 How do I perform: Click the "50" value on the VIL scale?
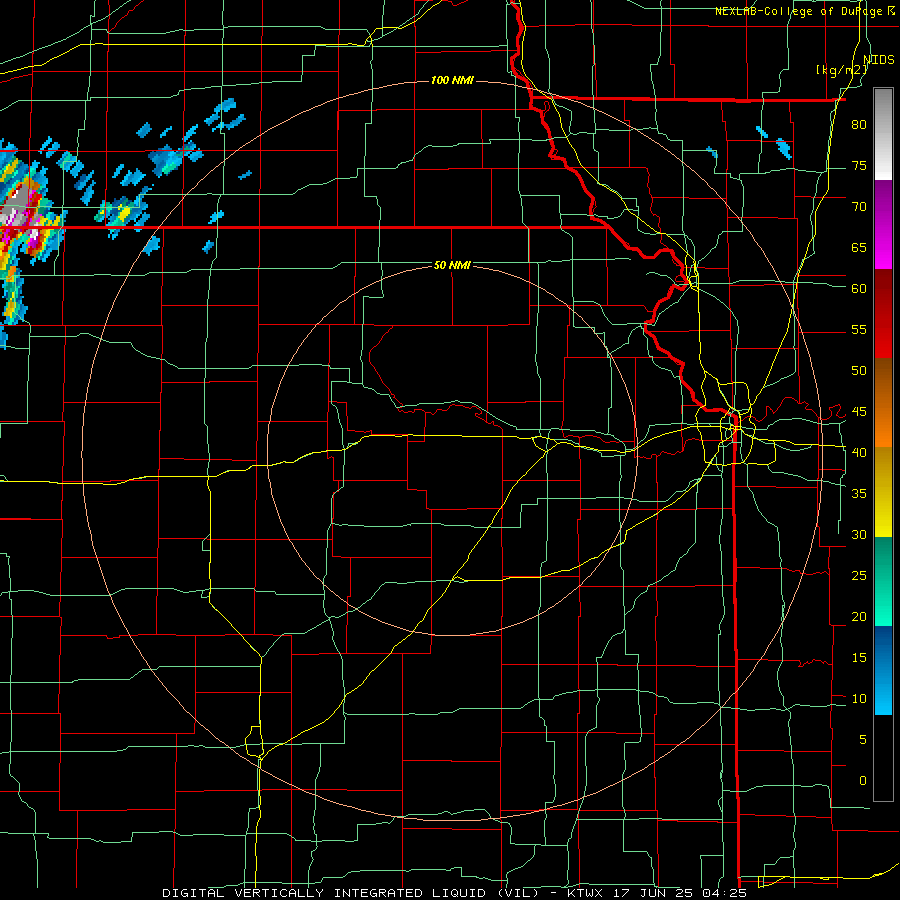point(859,370)
